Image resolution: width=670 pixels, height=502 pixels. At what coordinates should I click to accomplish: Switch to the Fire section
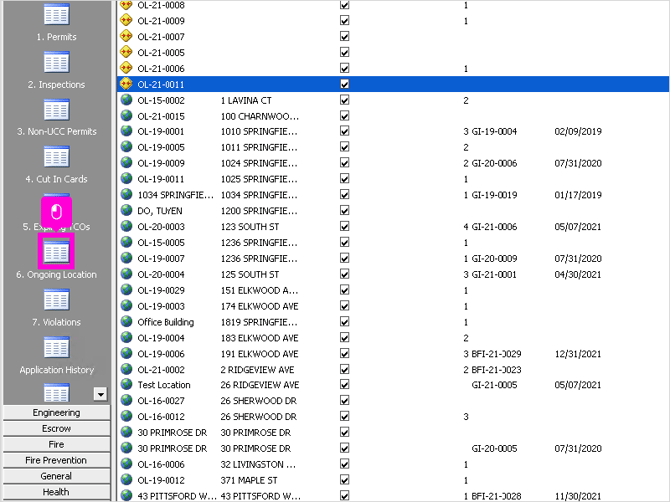(56, 444)
